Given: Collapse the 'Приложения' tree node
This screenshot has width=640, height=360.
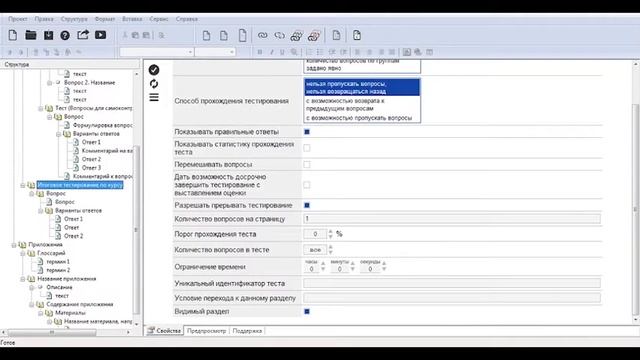Looking at the screenshot, I should [14, 245].
